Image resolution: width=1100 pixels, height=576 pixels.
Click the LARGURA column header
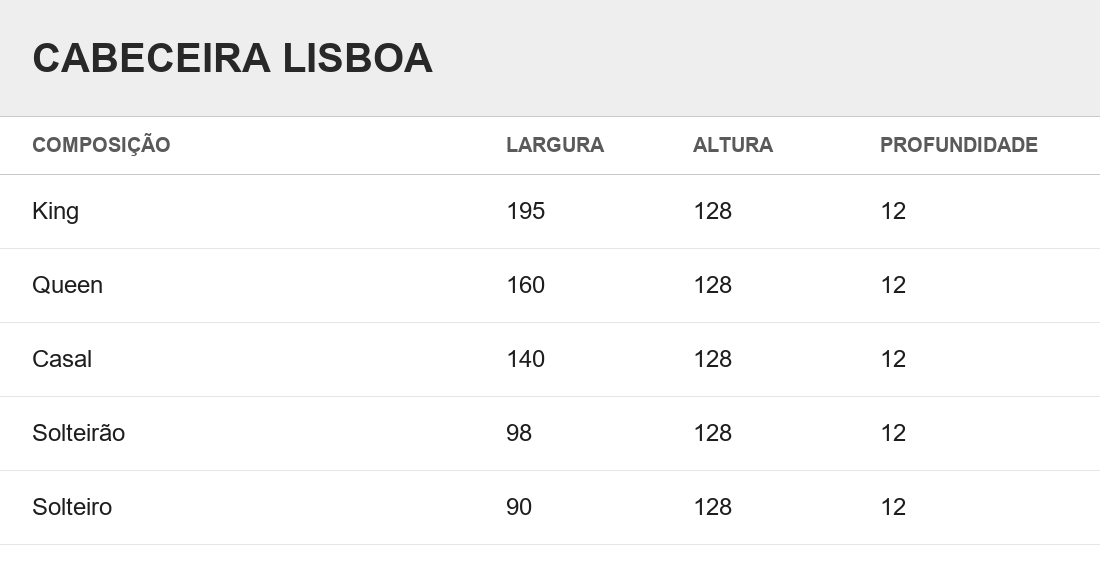click(x=555, y=145)
